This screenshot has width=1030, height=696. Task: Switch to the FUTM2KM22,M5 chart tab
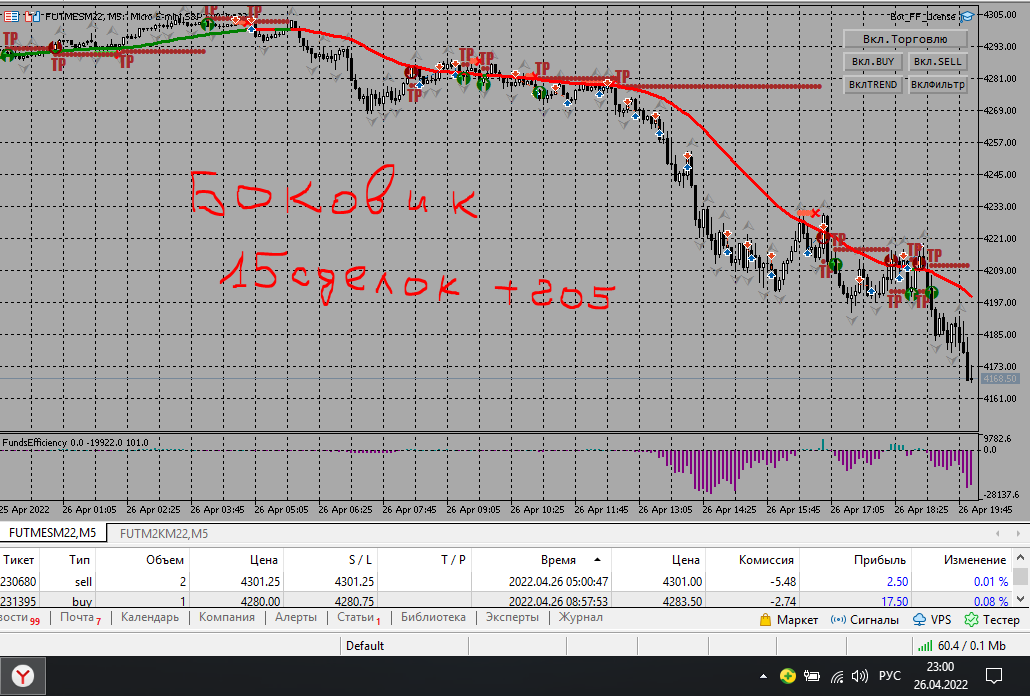(164, 533)
